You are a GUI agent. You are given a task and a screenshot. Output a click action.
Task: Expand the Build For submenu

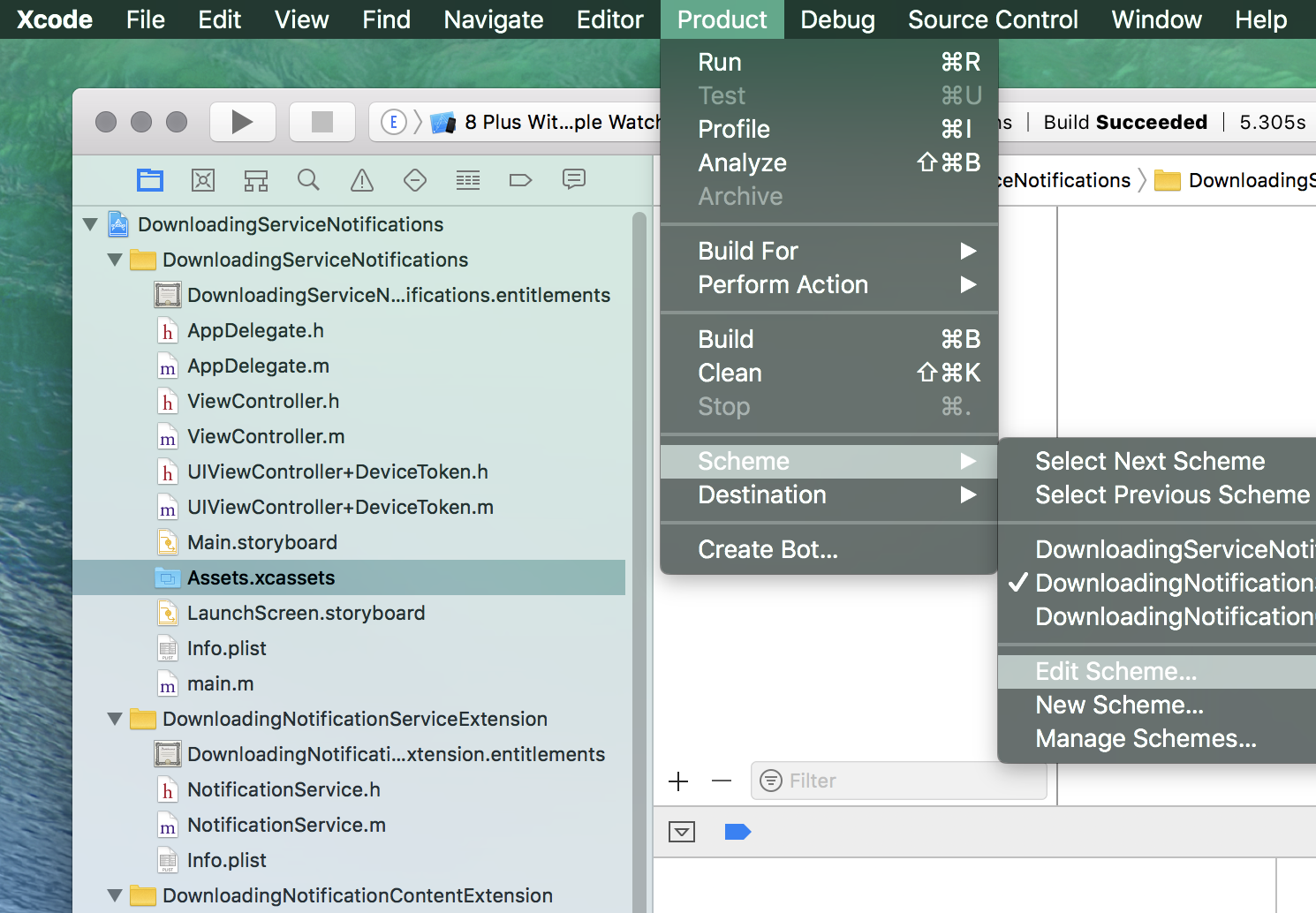[x=968, y=251]
